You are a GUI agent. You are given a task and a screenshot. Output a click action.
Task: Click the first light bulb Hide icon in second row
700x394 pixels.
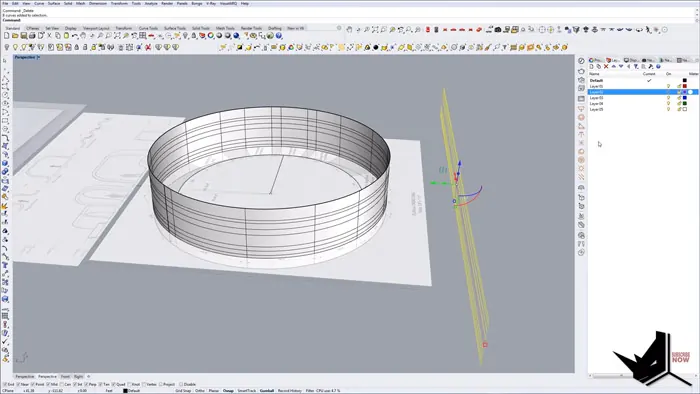[x=6, y=47]
